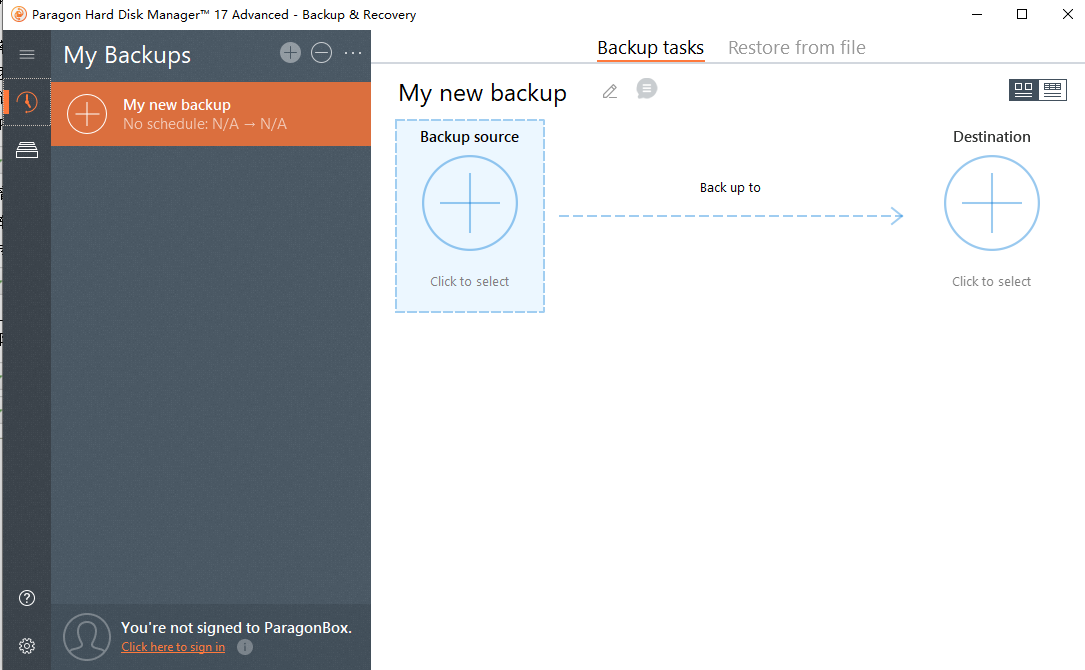Select the Backup & Recovery clock icon
This screenshot has height=670, width=1085.
(27, 102)
